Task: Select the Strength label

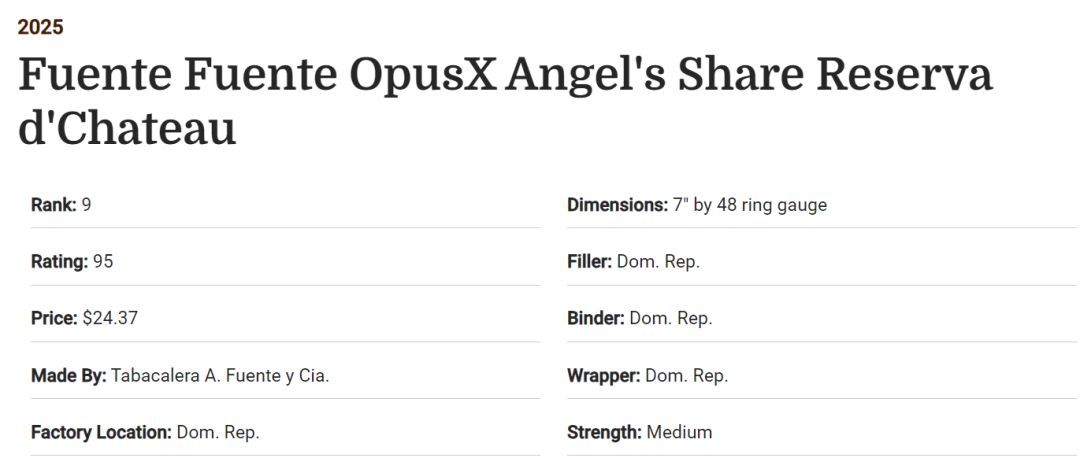Action: (604, 433)
